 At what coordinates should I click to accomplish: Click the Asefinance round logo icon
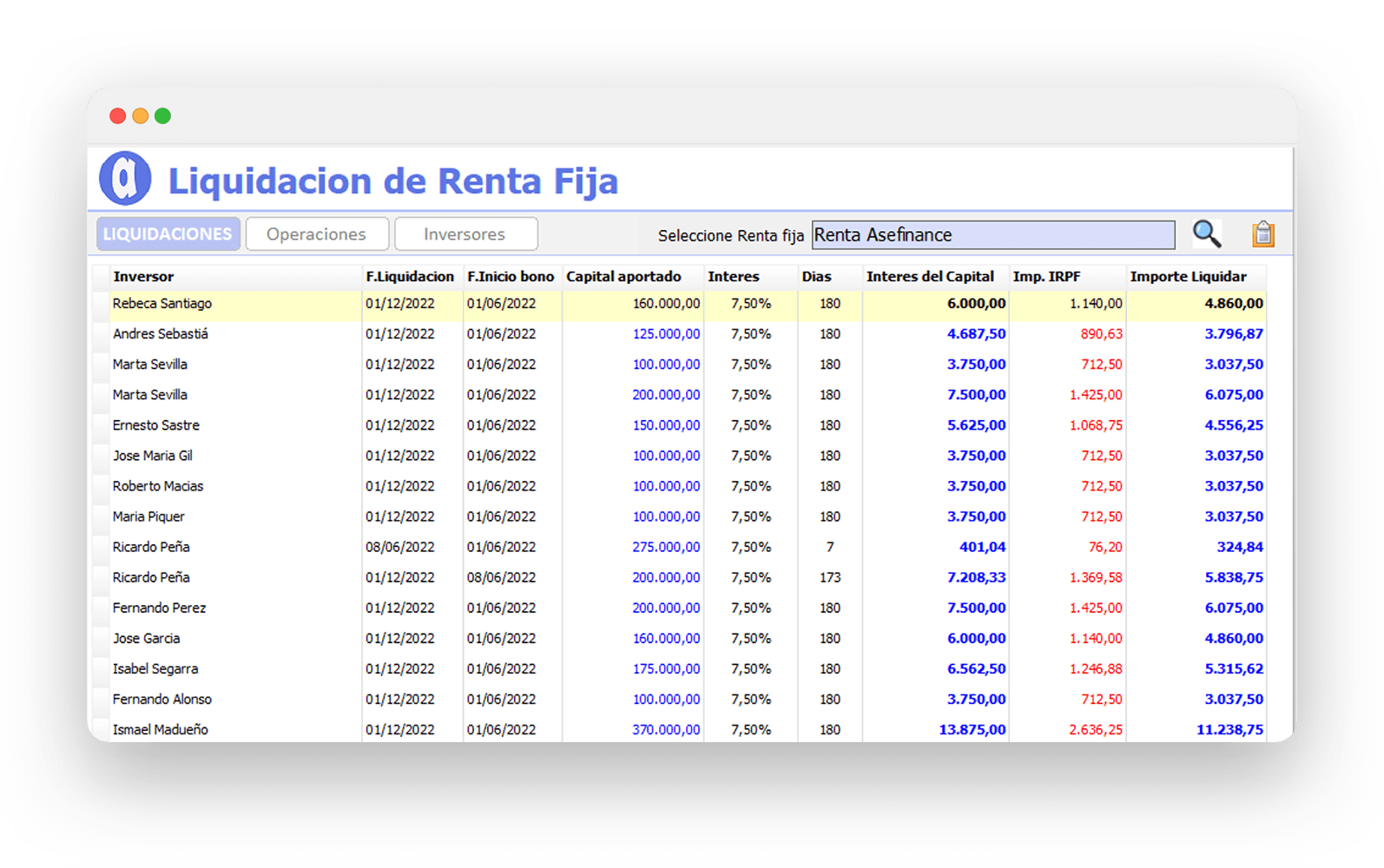coord(125,179)
